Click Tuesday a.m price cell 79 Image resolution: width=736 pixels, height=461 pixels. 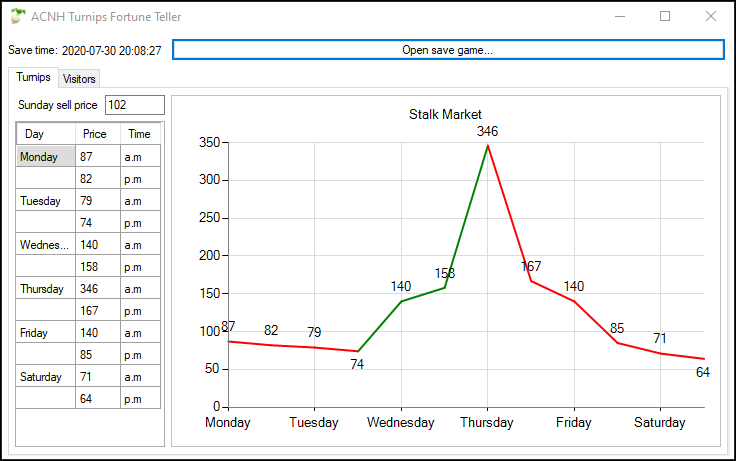tap(98, 200)
